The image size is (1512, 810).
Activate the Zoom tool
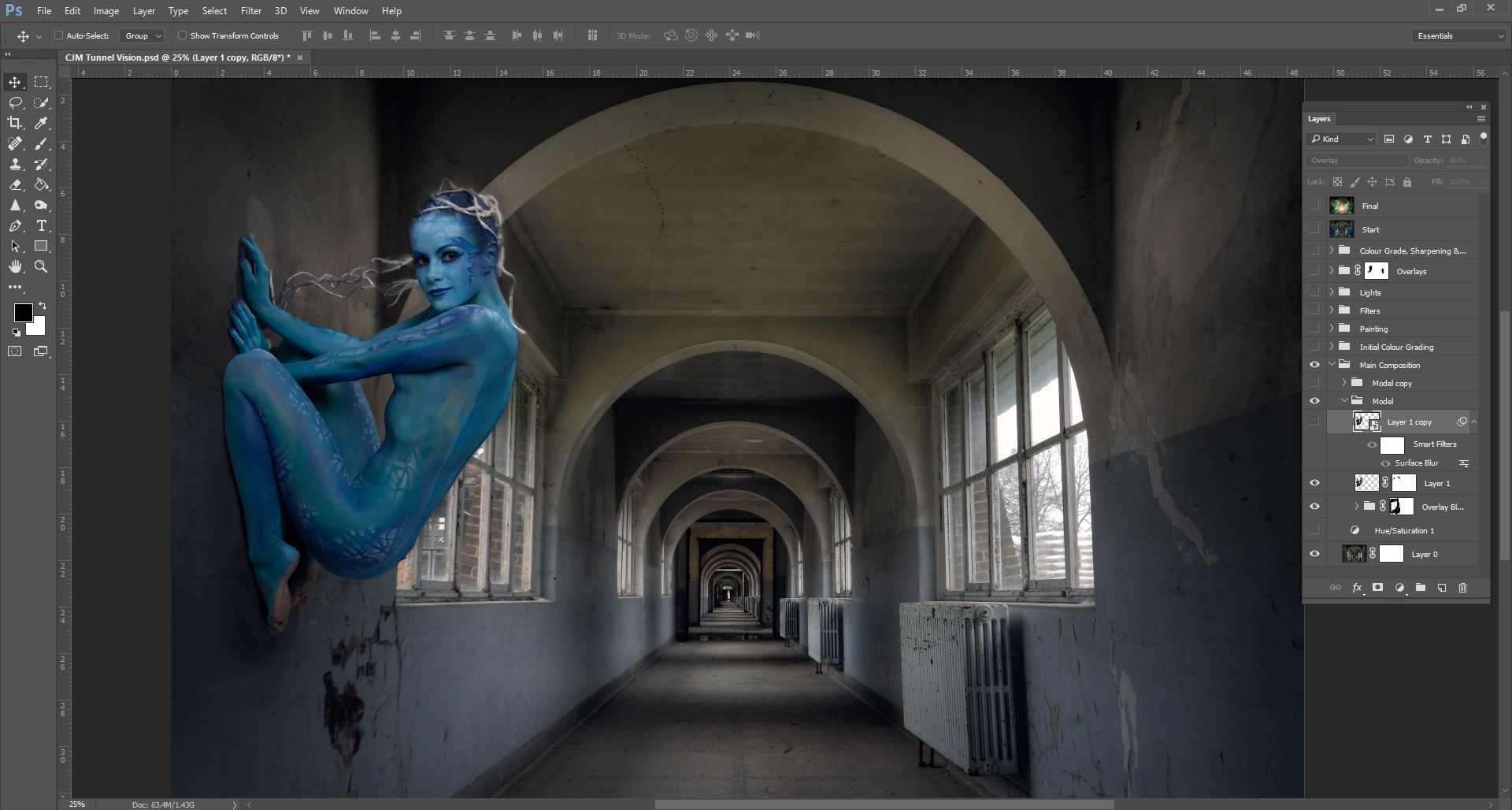pyautogui.click(x=41, y=267)
